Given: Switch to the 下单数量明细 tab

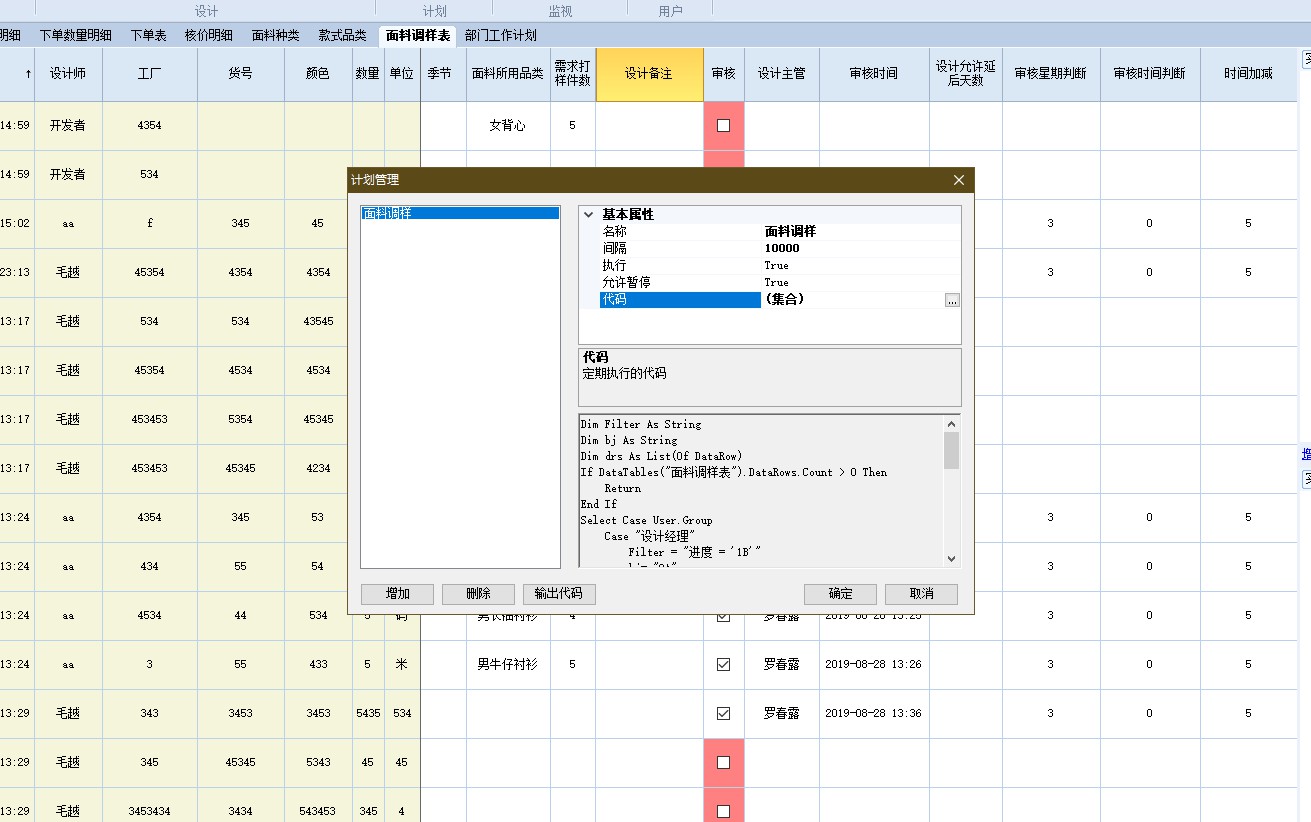Looking at the screenshot, I should (x=75, y=35).
